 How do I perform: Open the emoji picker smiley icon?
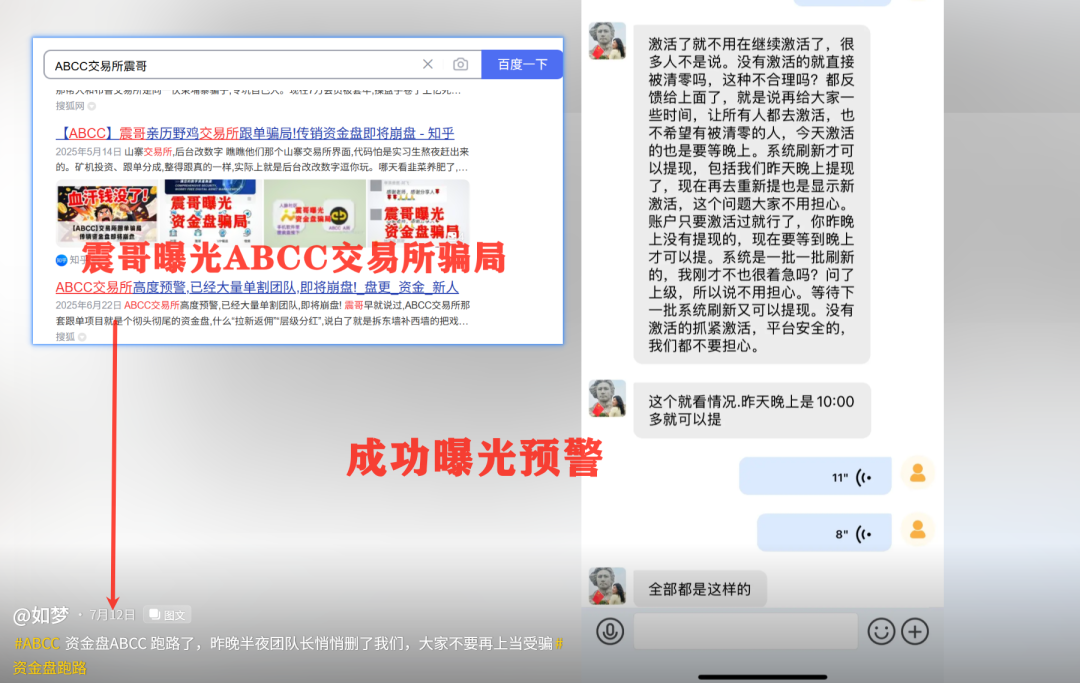tap(881, 631)
